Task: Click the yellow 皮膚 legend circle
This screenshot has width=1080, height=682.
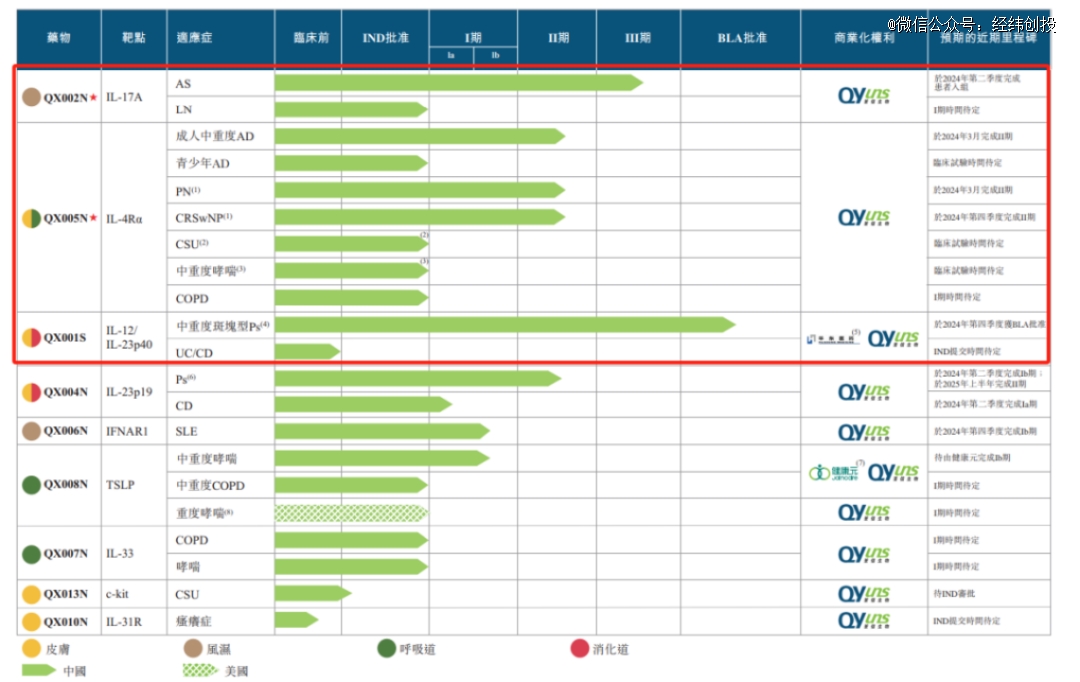Action: click(x=31, y=648)
